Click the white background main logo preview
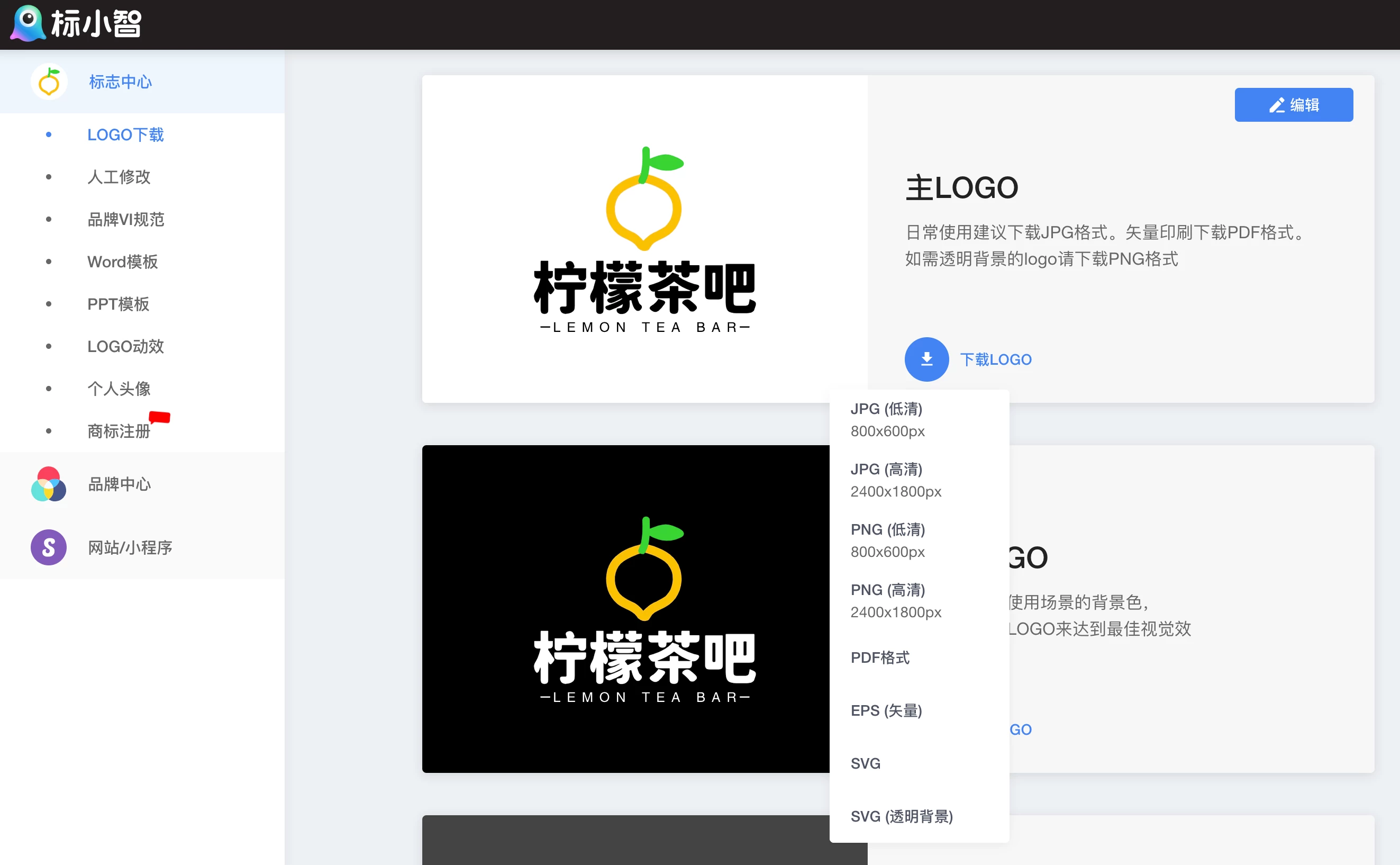This screenshot has height=865, width=1400. tap(644, 239)
